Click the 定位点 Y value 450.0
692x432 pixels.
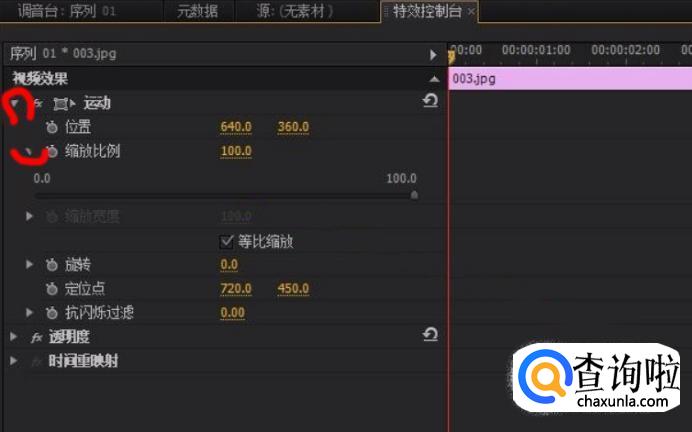293,289
